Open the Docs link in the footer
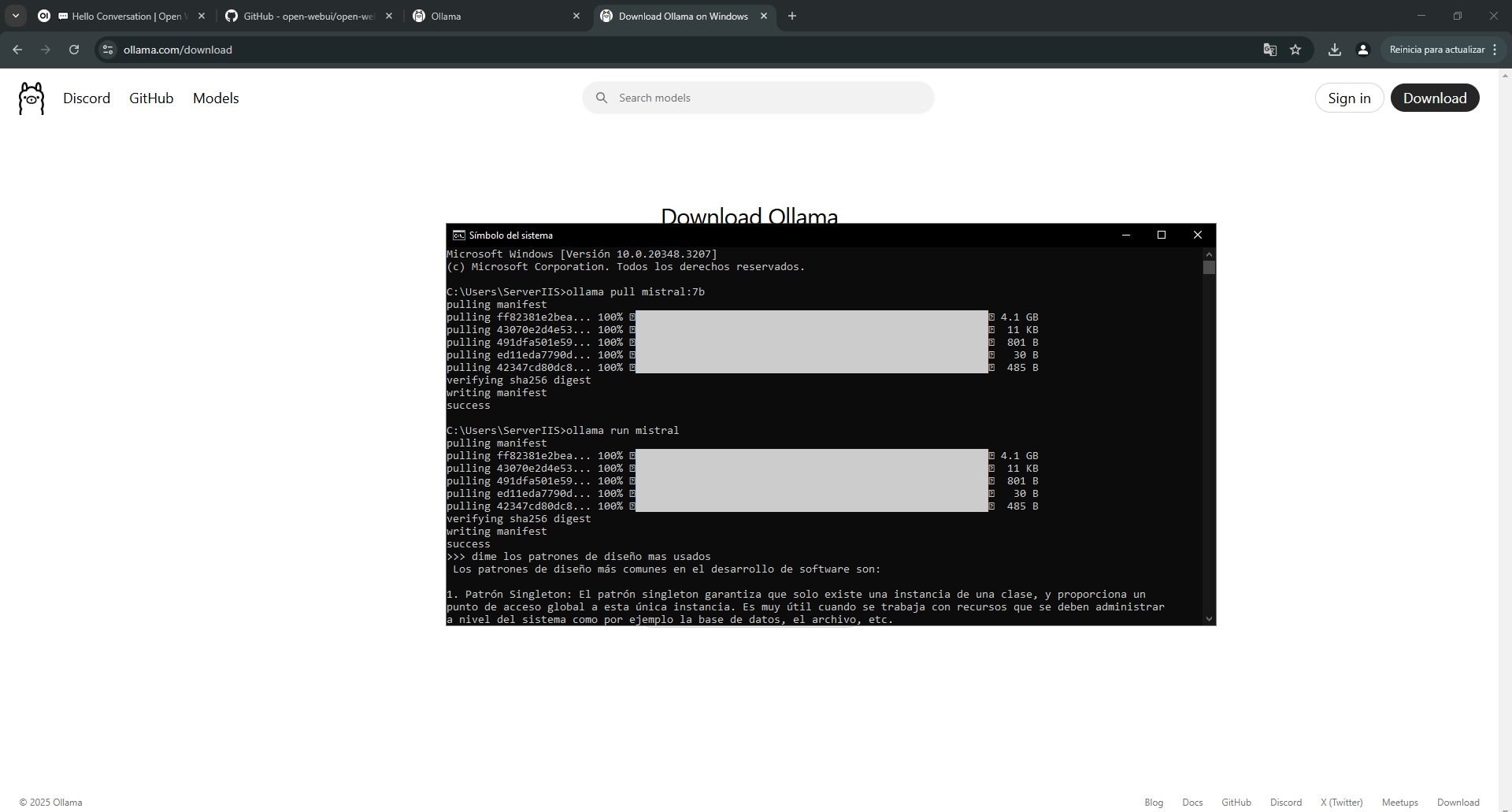 click(1191, 803)
